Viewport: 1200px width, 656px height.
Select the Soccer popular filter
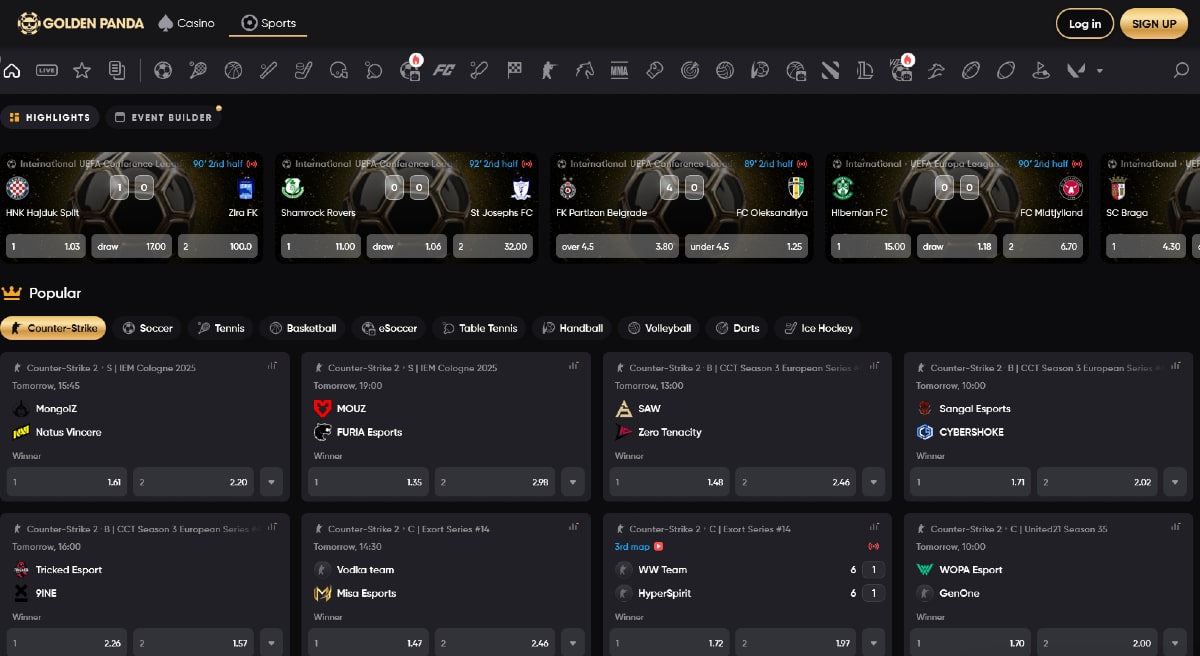pyautogui.click(x=147, y=328)
